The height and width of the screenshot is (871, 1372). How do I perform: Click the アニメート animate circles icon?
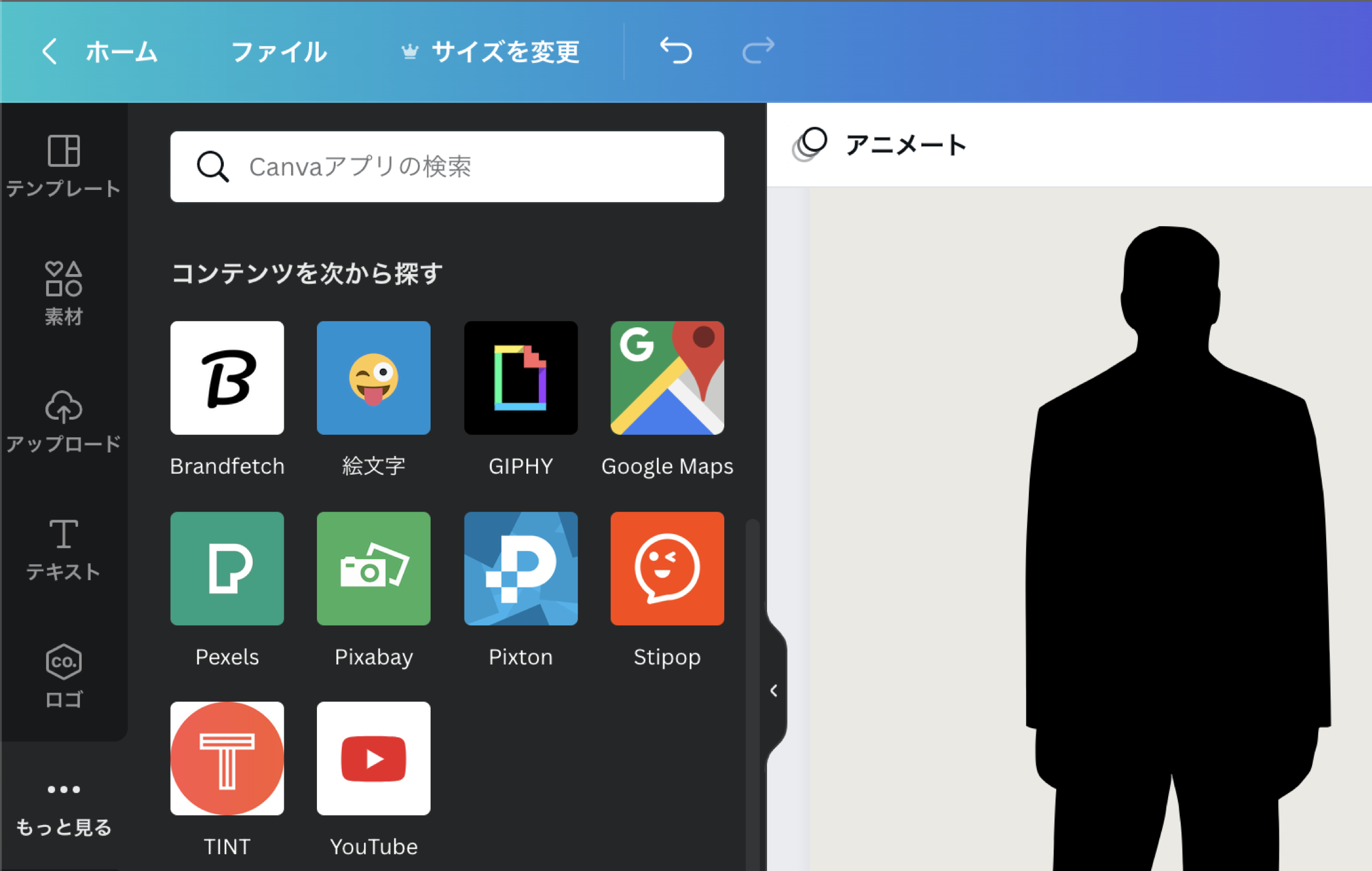(x=809, y=145)
